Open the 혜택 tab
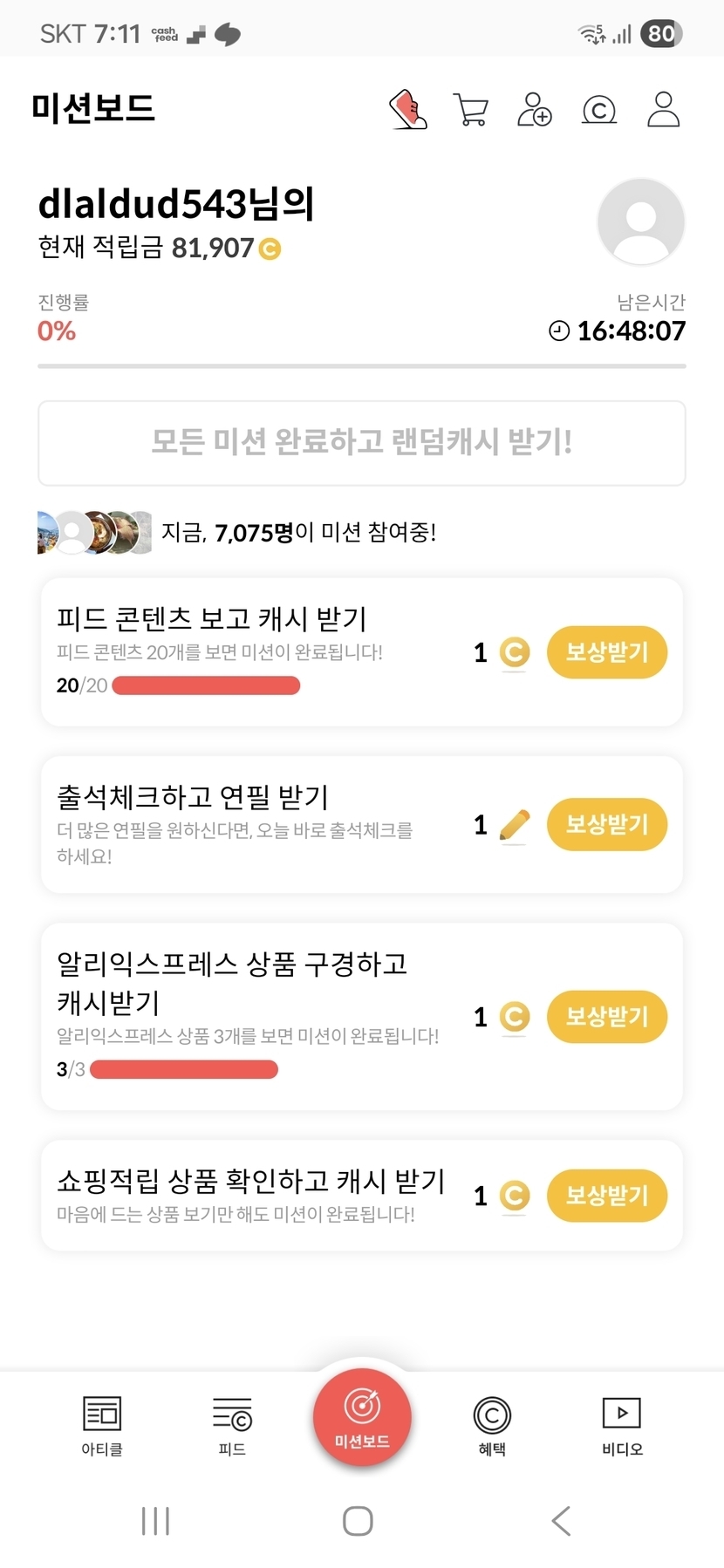This screenshot has height=1568, width=724. pos(492,1425)
